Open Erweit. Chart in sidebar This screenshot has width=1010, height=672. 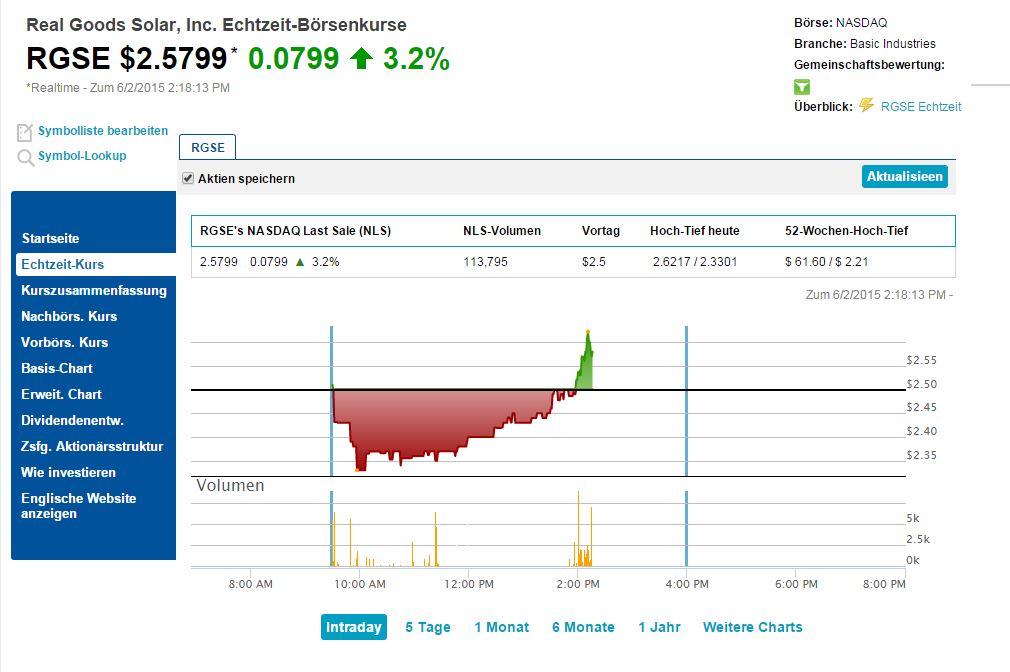(61, 394)
